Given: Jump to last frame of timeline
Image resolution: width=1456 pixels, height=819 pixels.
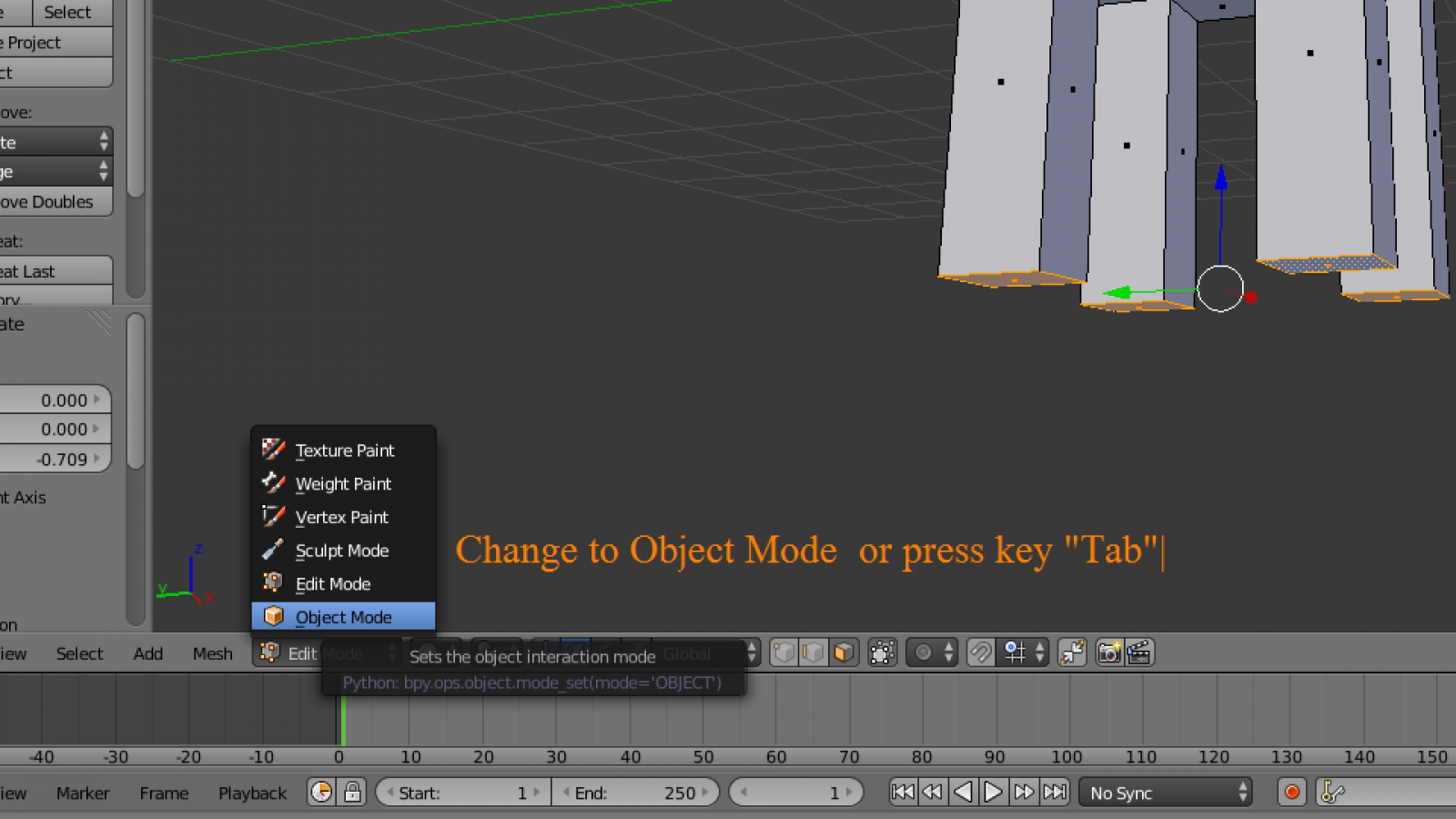Looking at the screenshot, I should point(1055,793).
